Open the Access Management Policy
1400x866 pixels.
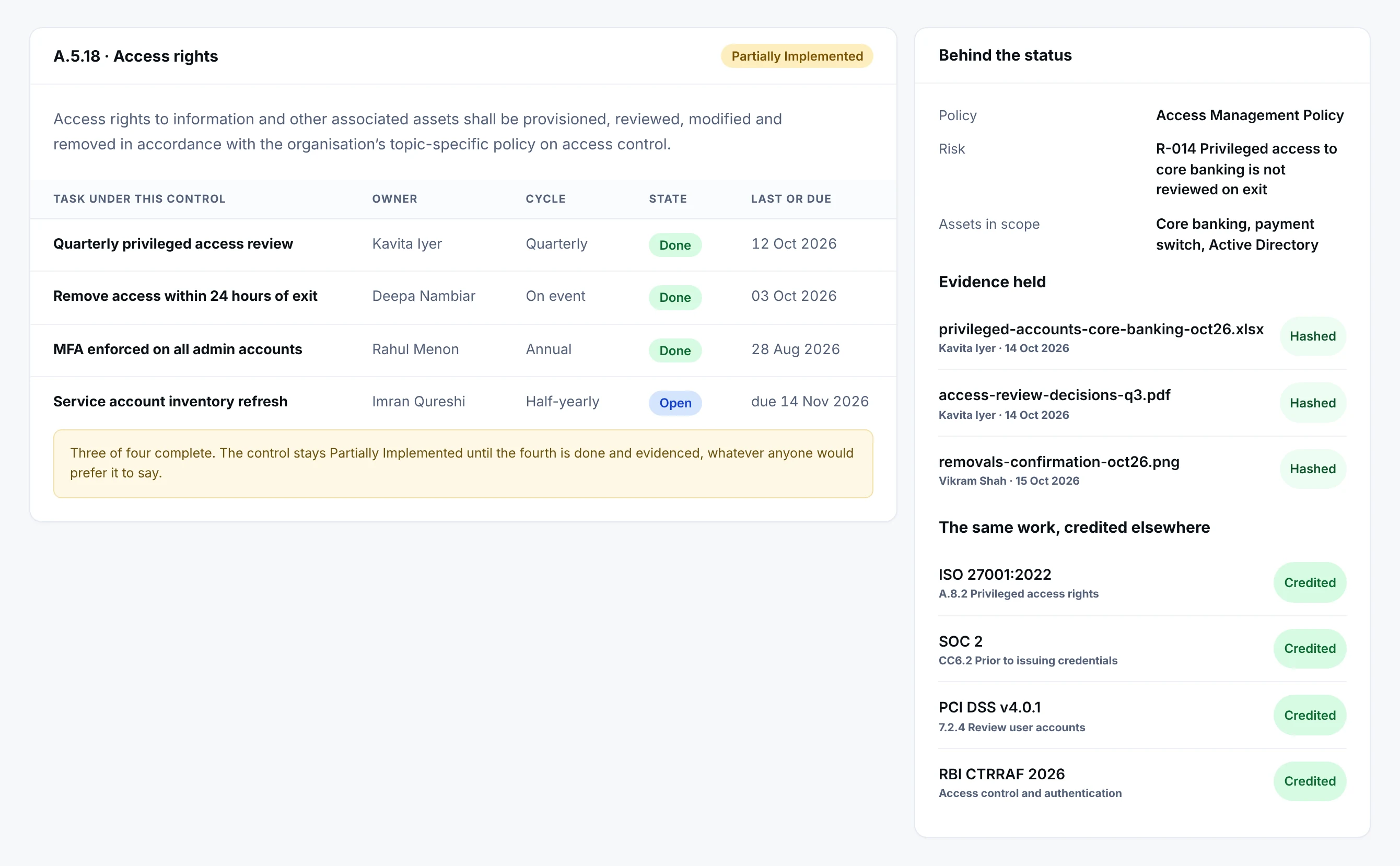coord(1250,115)
